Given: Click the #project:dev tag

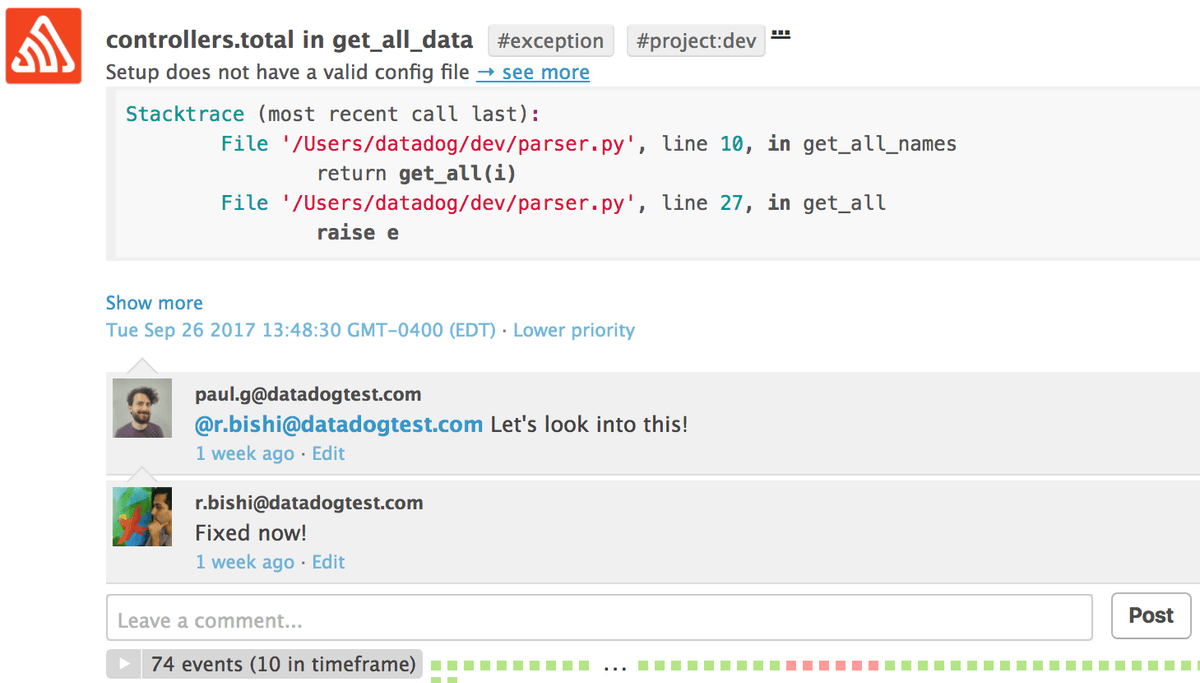Looking at the screenshot, I should click(696, 41).
